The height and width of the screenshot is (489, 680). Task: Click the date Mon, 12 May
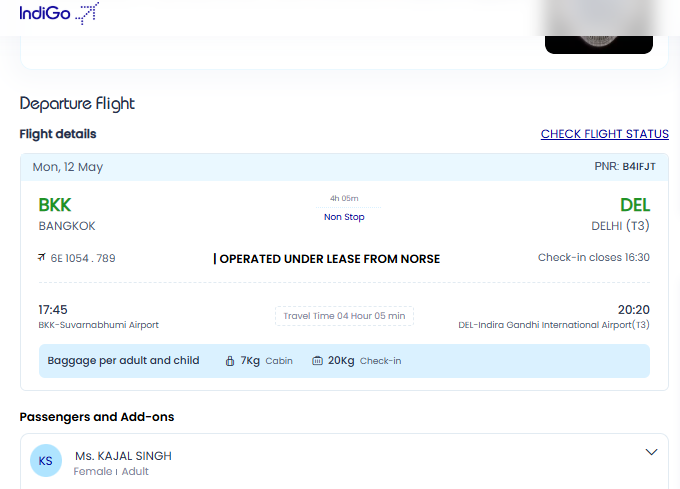(68, 167)
